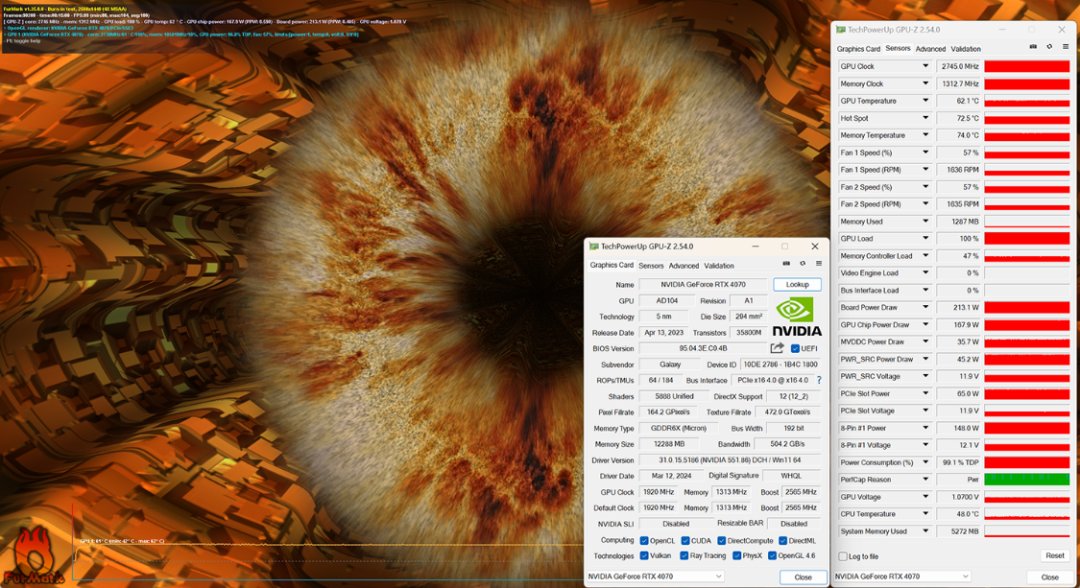The height and width of the screenshot is (588, 1080).
Task: Open hamburger menu in Graphics Card window
Action: 819,264
